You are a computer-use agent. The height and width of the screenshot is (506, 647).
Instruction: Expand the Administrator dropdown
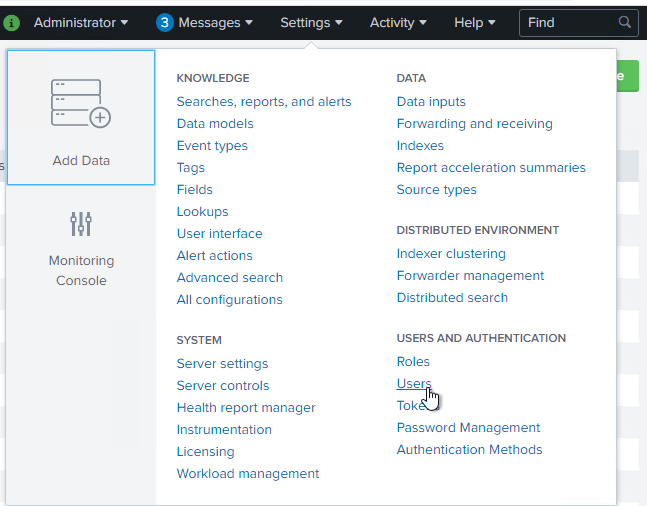coord(81,22)
